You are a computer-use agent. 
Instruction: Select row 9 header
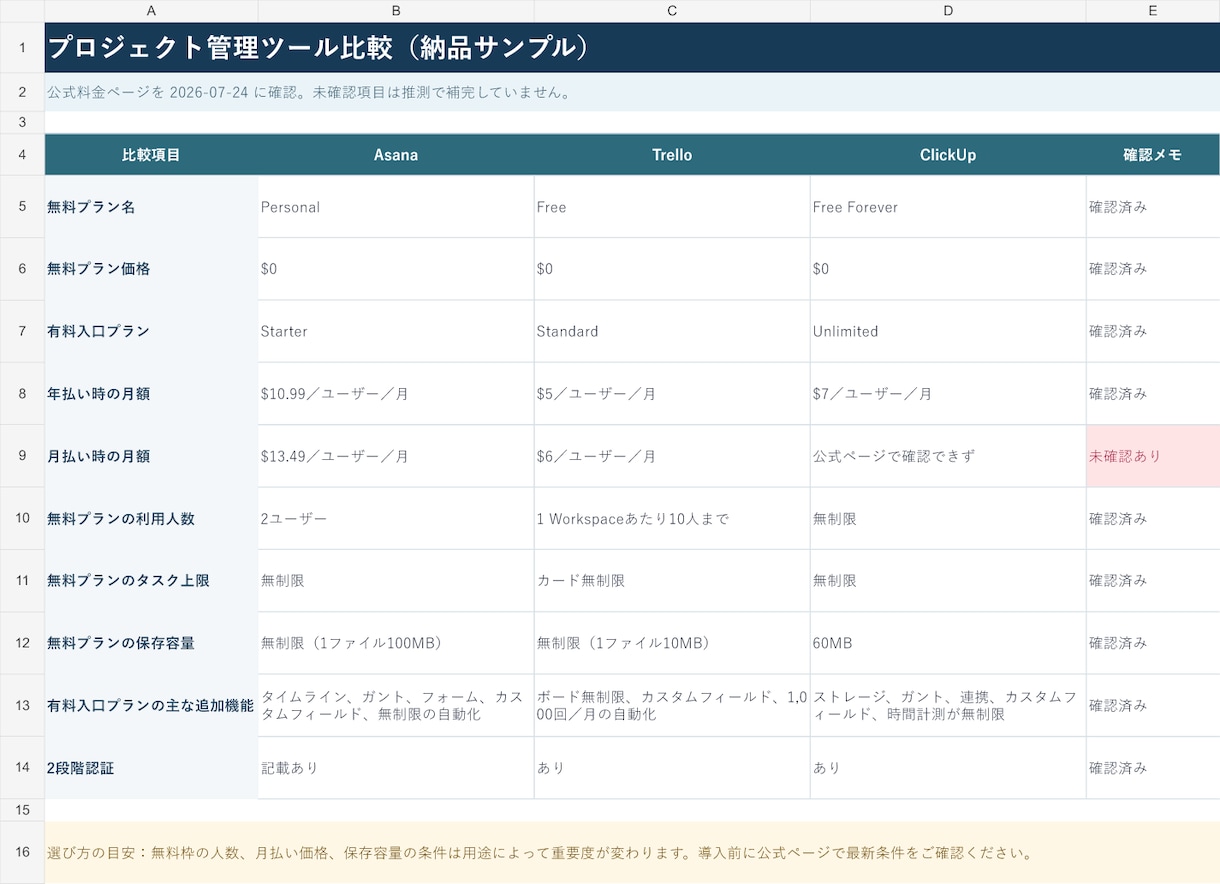click(22, 456)
